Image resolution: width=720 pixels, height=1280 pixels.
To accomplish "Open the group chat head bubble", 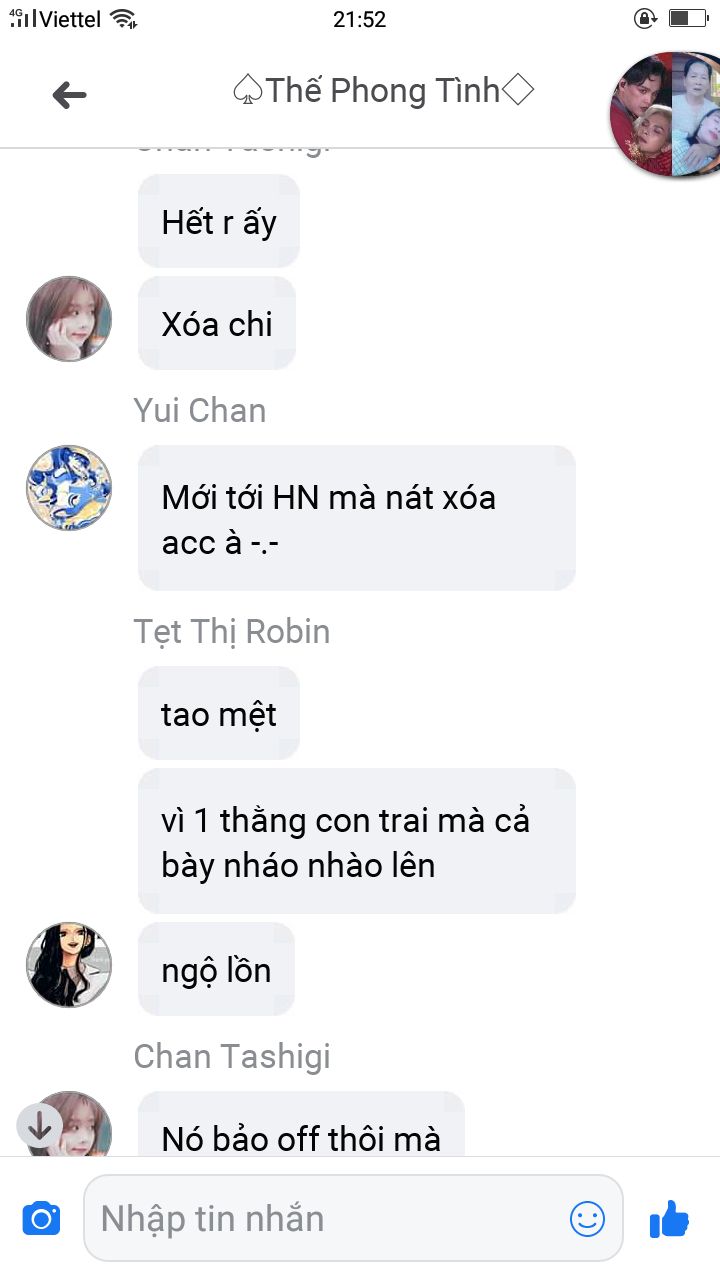I will click(664, 115).
